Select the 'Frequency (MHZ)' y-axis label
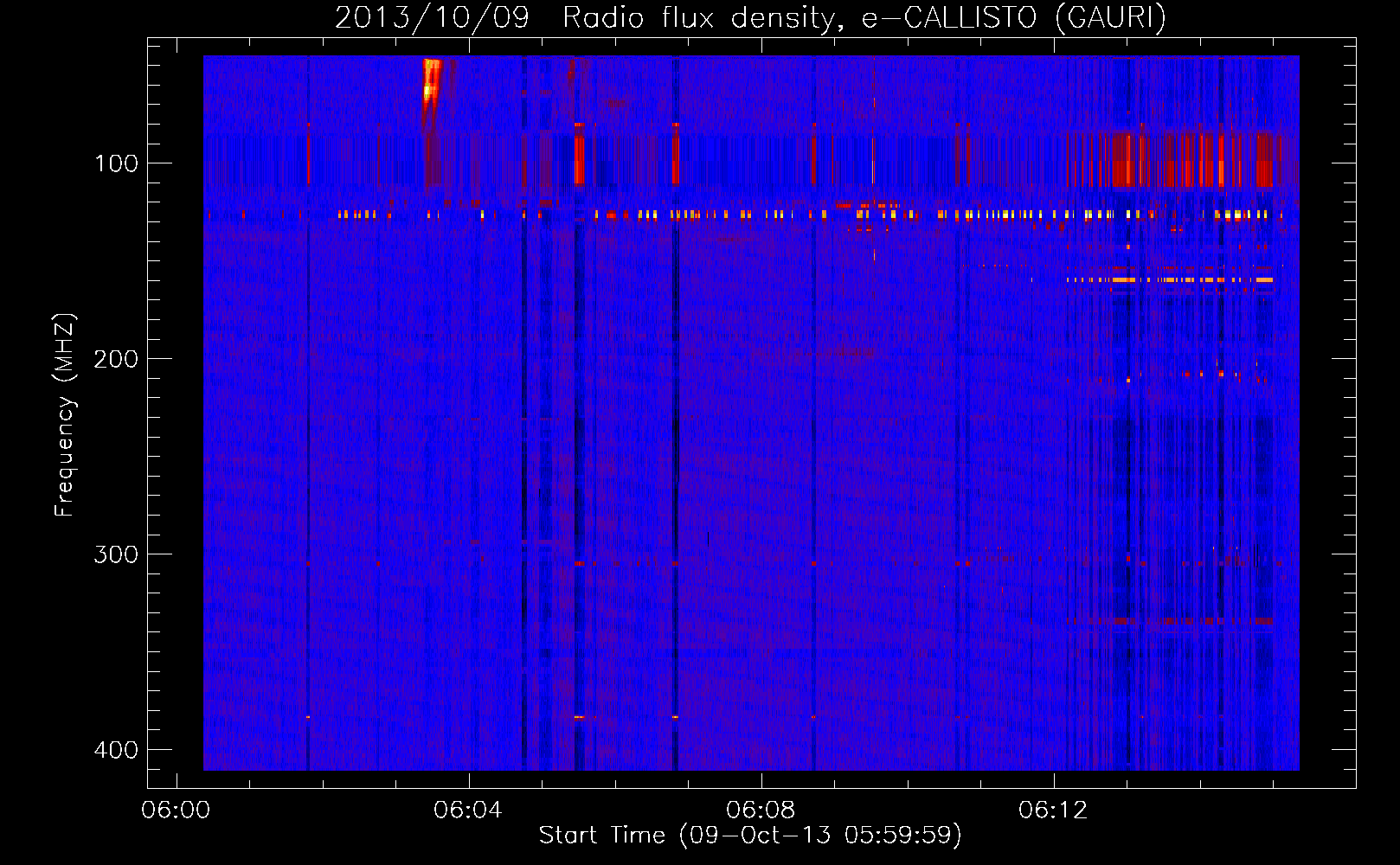Image resolution: width=1400 pixels, height=865 pixels. click(x=65, y=415)
